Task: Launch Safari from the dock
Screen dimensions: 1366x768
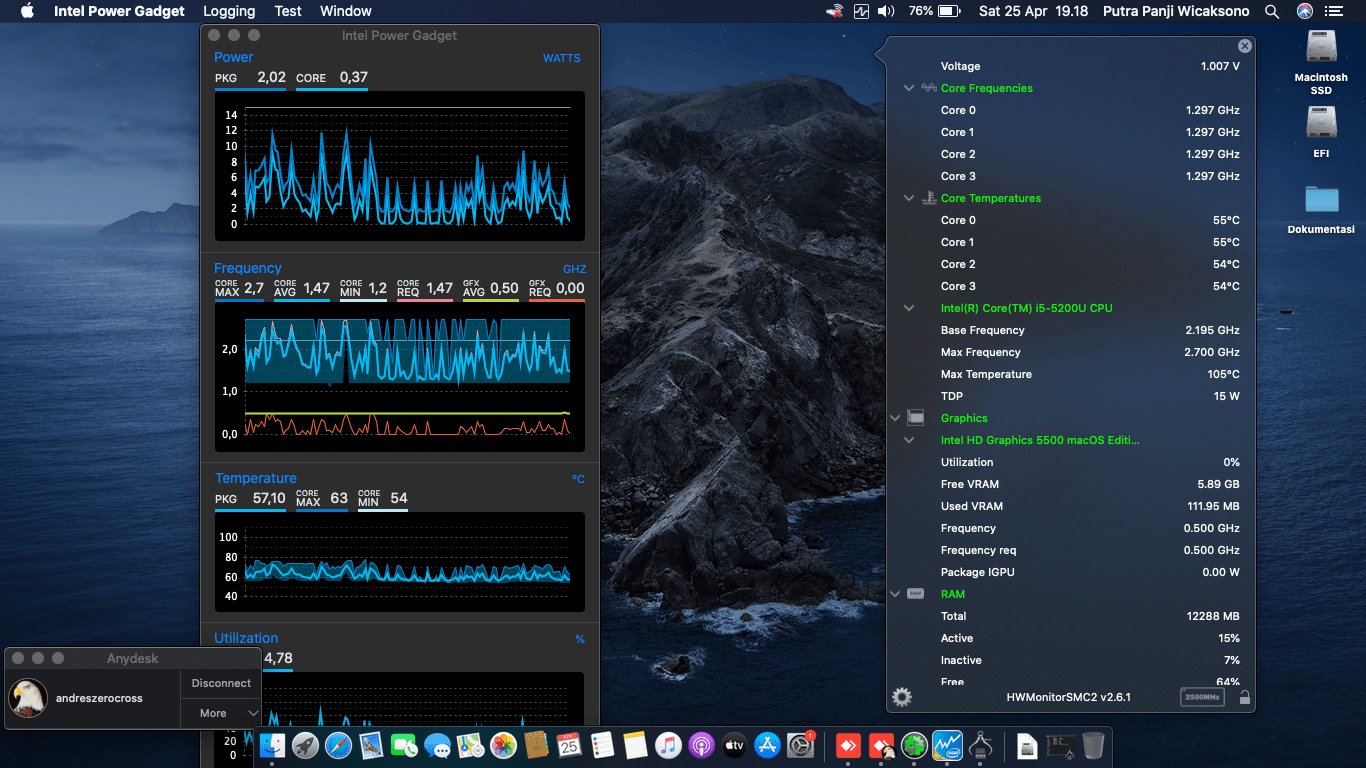Action: tap(339, 745)
